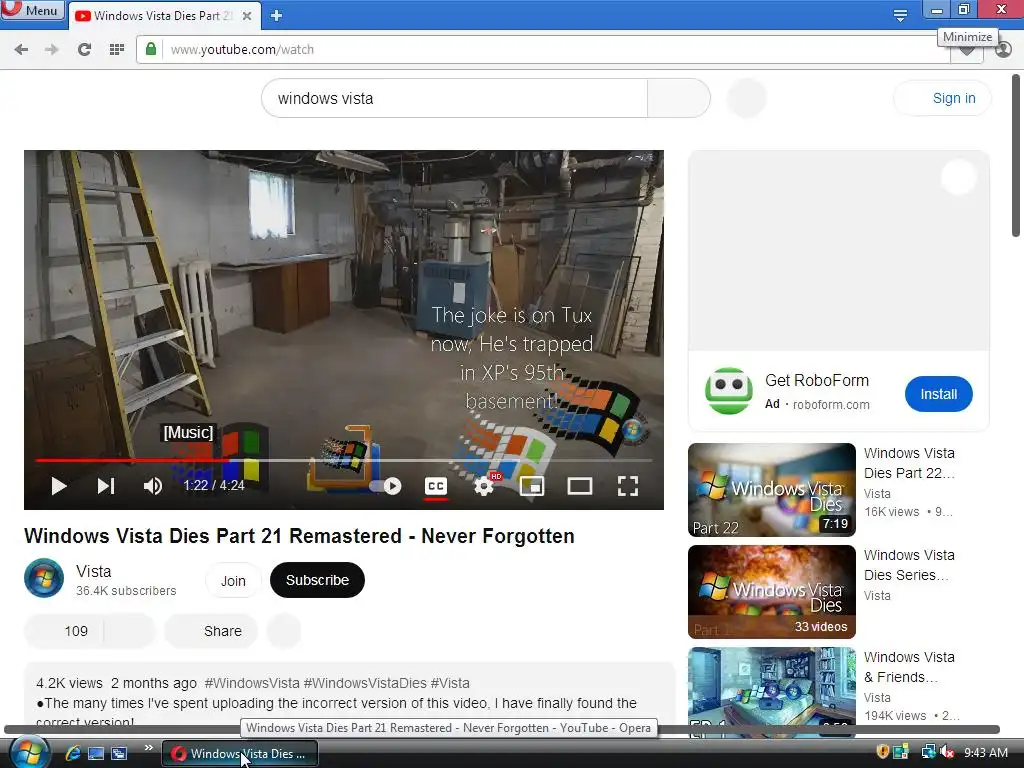Image resolution: width=1024 pixels, height=768 pixels.
Task: Open Speed Dial grid icon
Action: (117, 50)
